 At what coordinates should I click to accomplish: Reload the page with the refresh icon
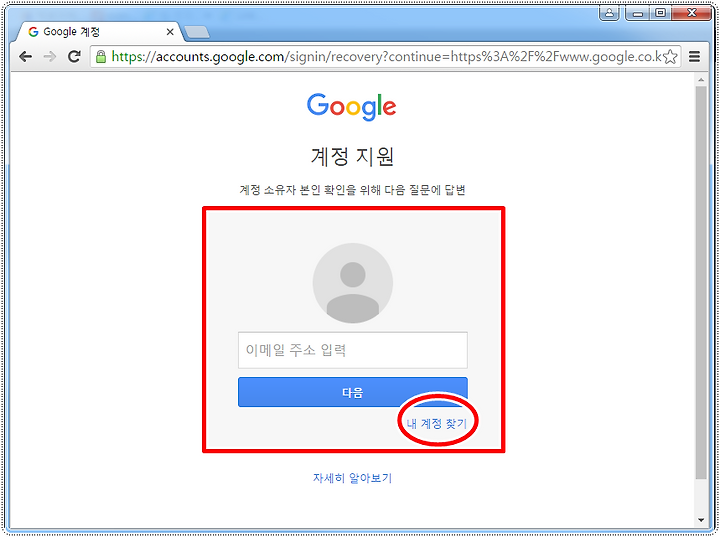(74, 57)
